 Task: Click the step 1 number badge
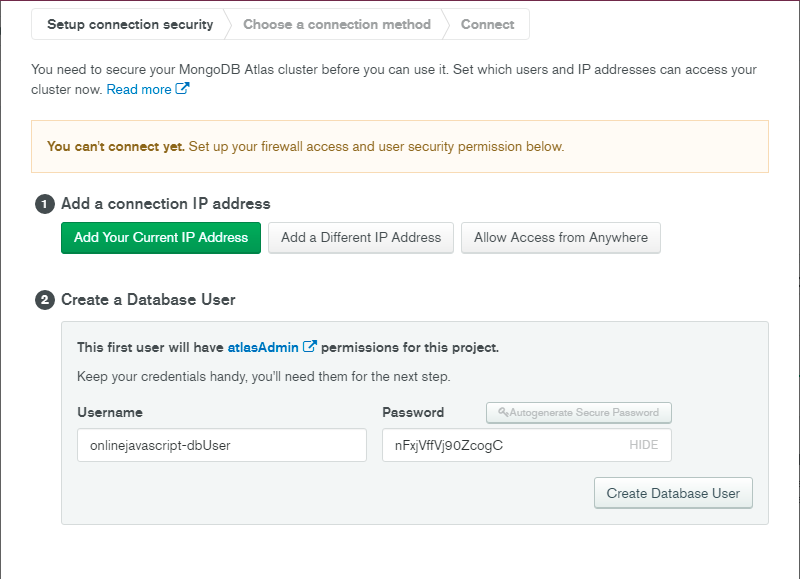[x=45, y=204]
